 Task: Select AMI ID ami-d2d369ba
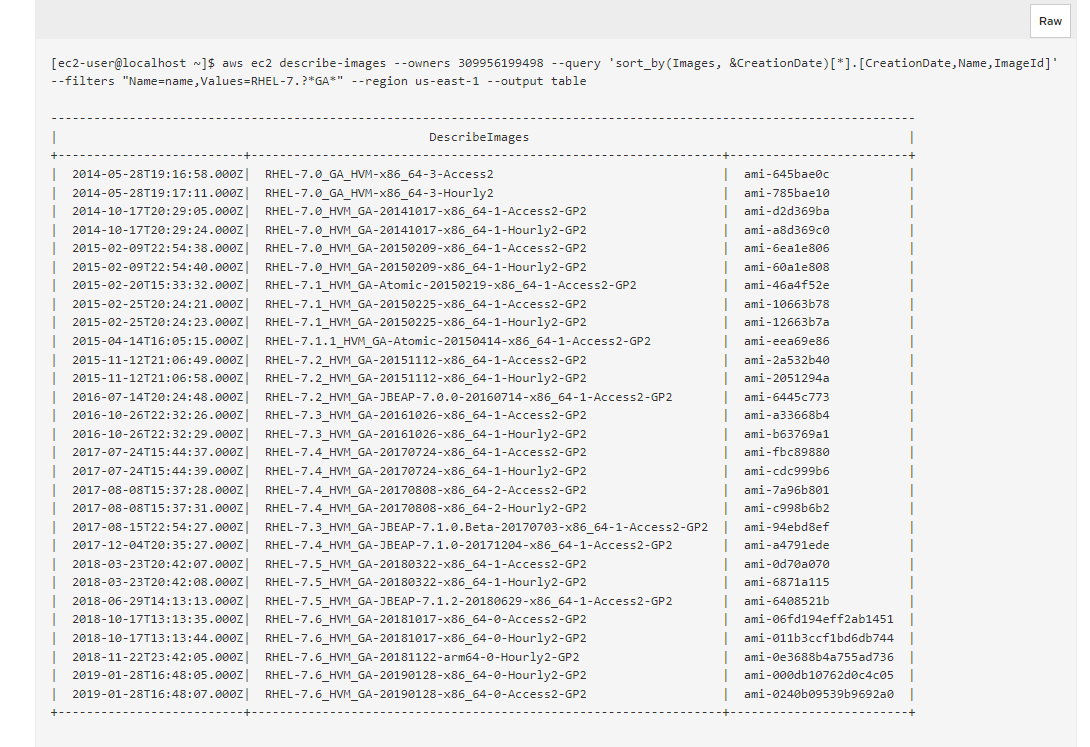tap(786, 211)
